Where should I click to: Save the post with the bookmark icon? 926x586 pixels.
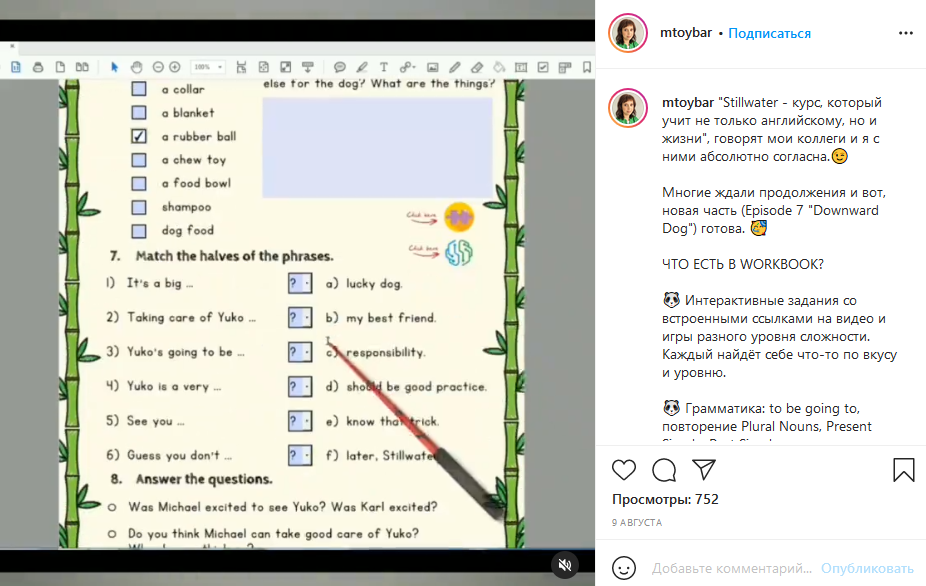tap(903, 470)
